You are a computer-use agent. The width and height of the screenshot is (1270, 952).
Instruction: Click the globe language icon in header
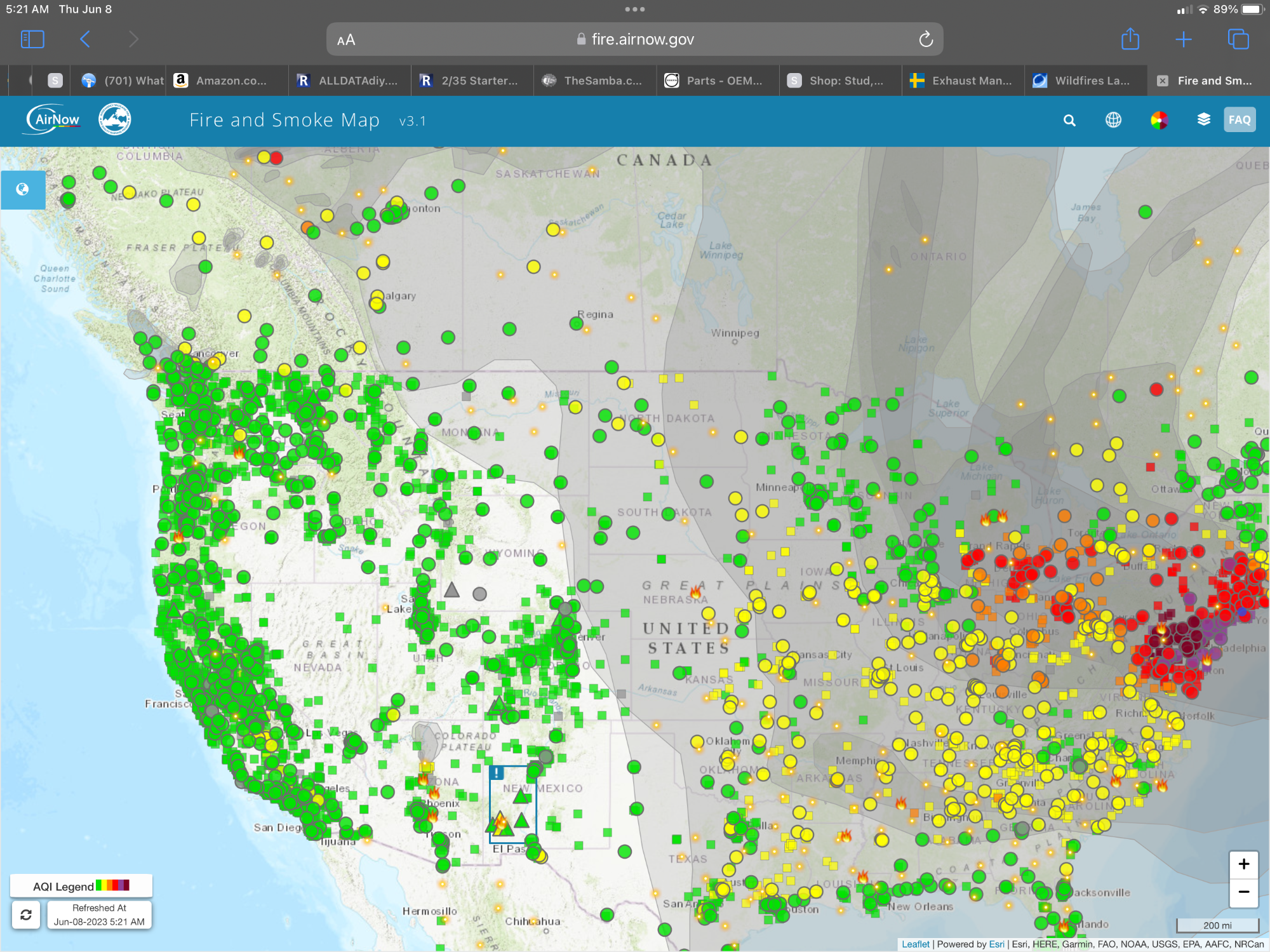(1113, 120)
